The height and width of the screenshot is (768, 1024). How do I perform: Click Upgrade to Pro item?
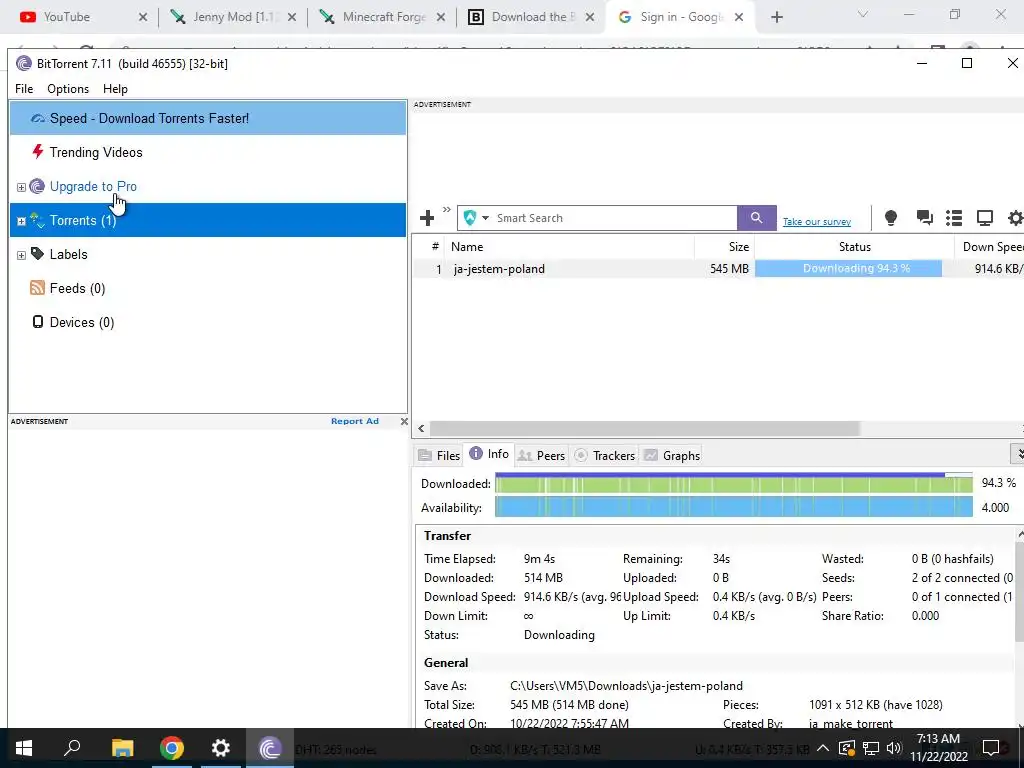click(93, 186)
